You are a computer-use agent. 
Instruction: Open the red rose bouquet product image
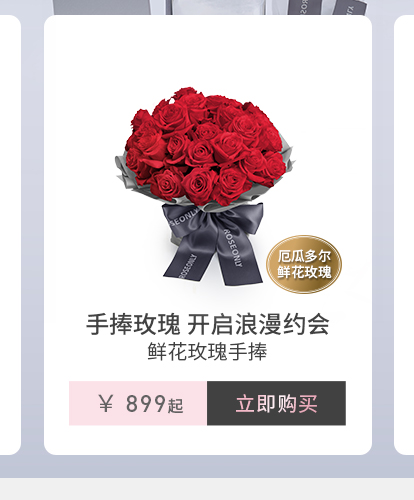[205, 187]
